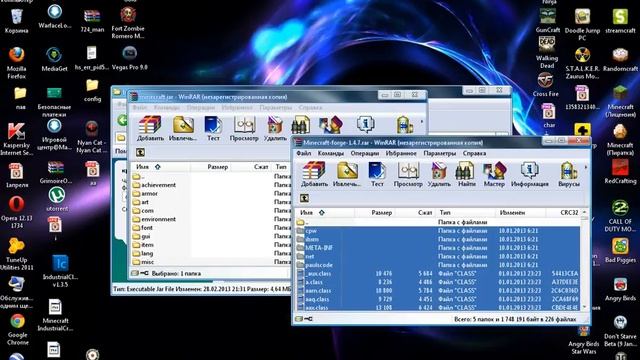The width and height of the screenshot is (640, 360).
Task: Open Bad Piggies desktop shortcut
Action: pos(620,251)
